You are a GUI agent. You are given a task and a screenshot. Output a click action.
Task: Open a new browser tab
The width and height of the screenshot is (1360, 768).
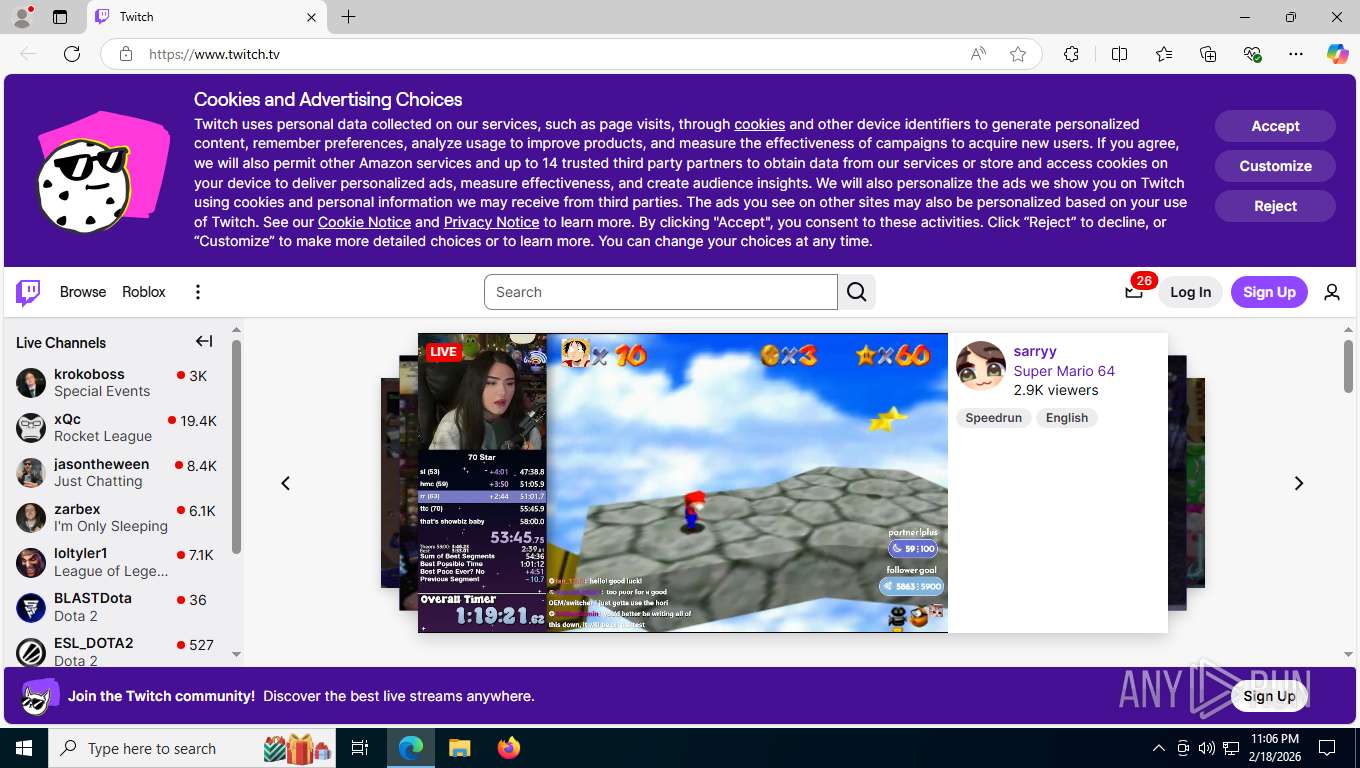(x=348, y=17)
